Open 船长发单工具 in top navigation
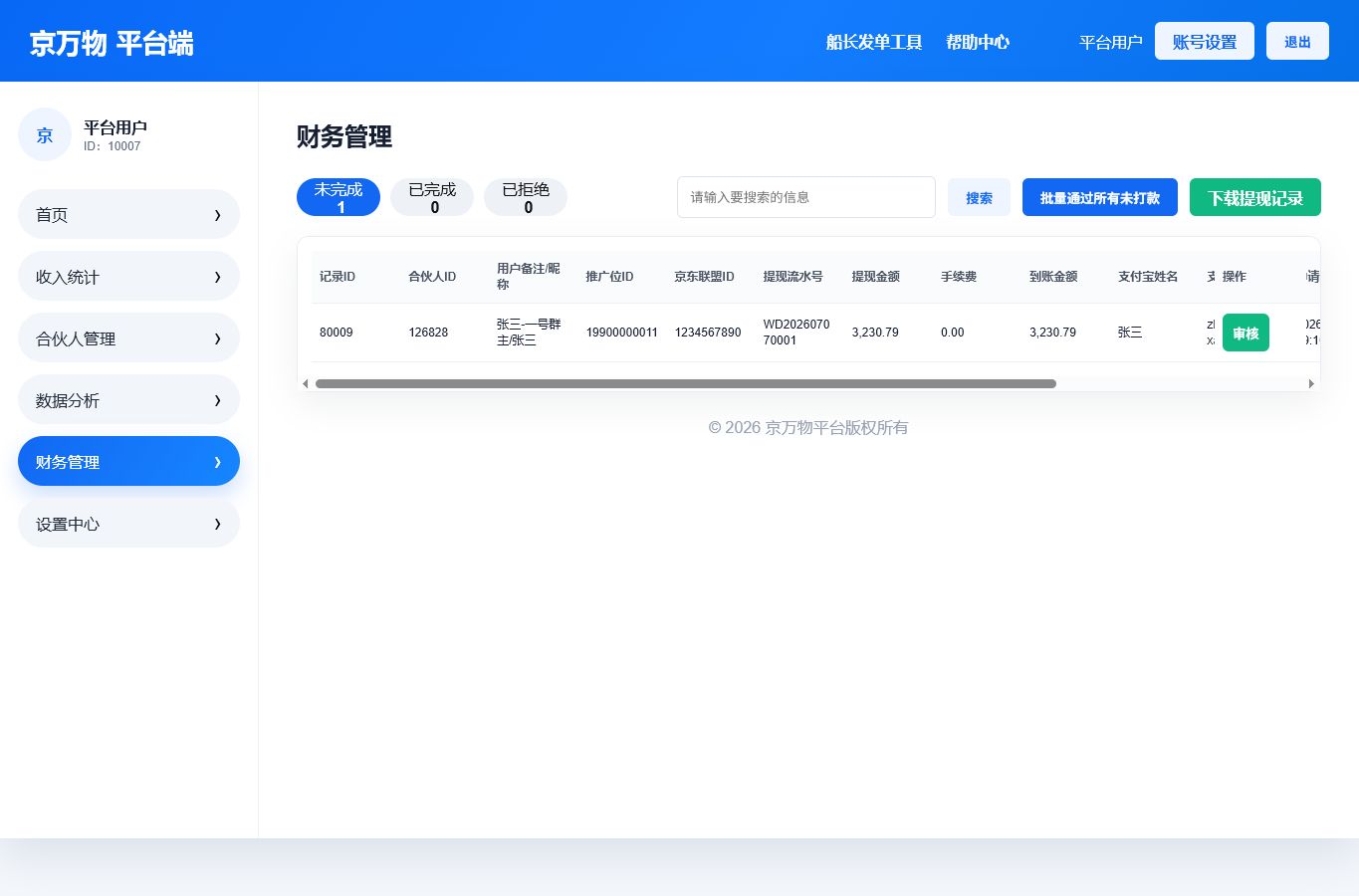This screenshot has height=896, width=1359. [x=874, y=42]
